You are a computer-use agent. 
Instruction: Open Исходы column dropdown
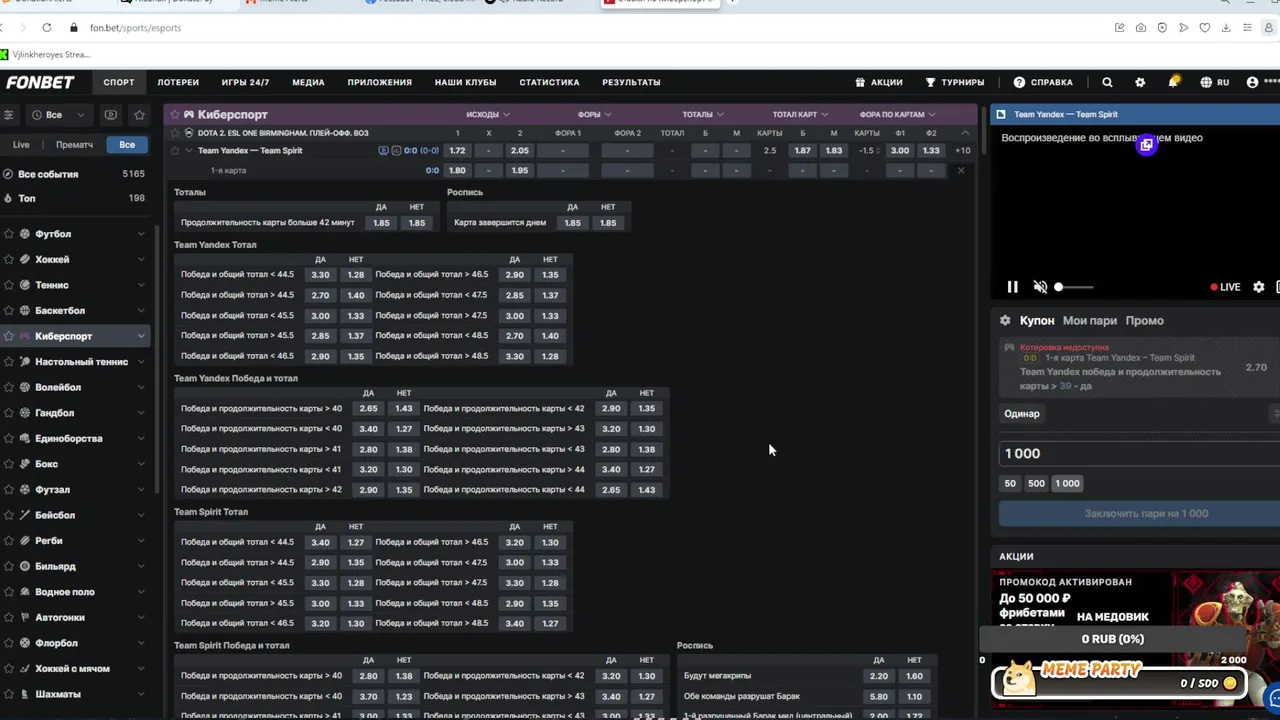(488, 114)
